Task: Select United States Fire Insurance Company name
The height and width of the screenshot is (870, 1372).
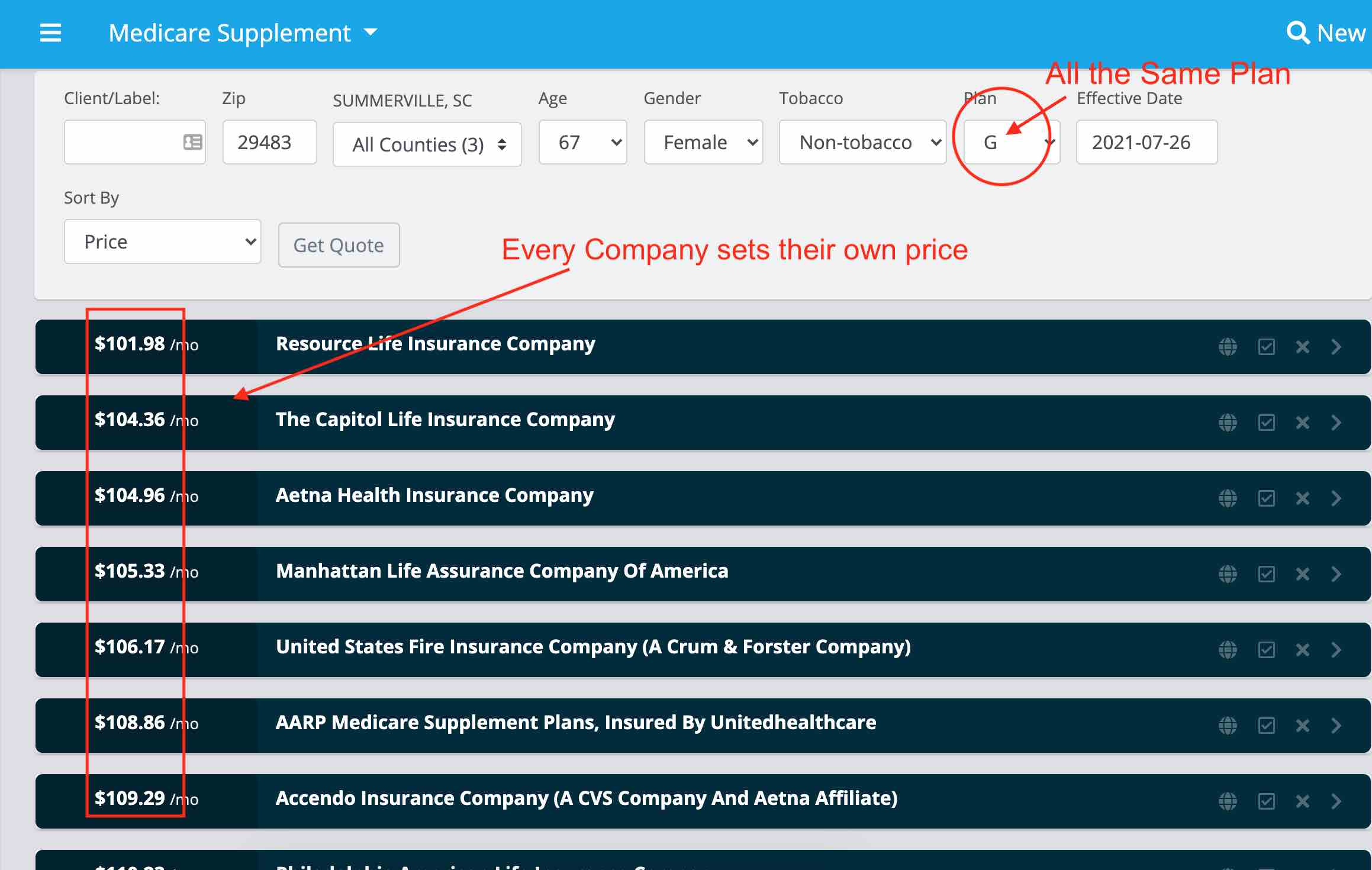Action: click(x=593, y=647)
